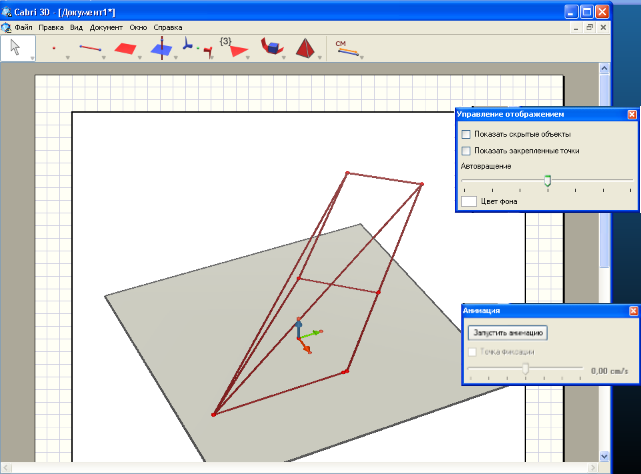
Task: Click the "Цвет фона" color swatch
Action: tap(468, 201)
